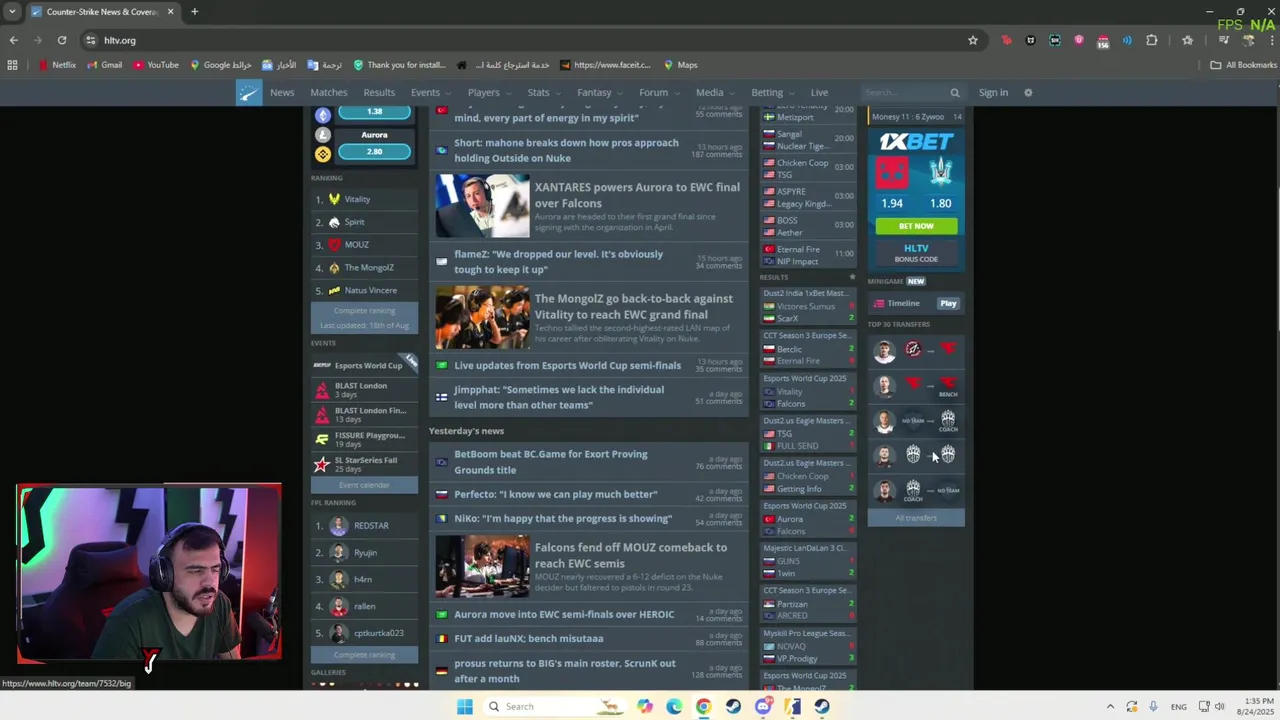Click the XANTARES article thumbnail image

click(482, 206)
